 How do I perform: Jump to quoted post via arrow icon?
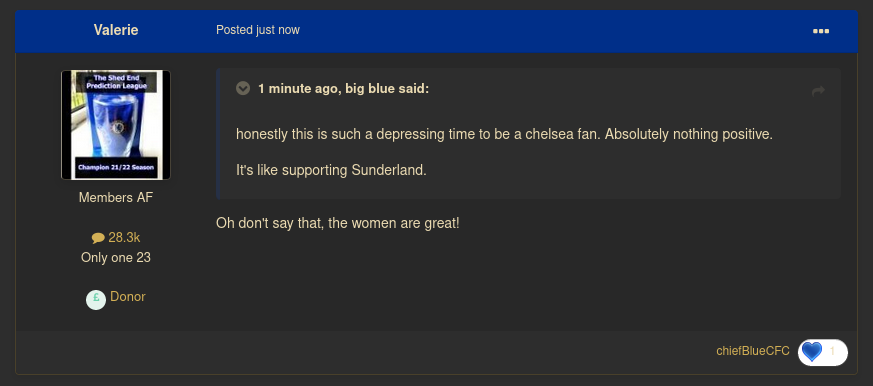tap(818, 91)
